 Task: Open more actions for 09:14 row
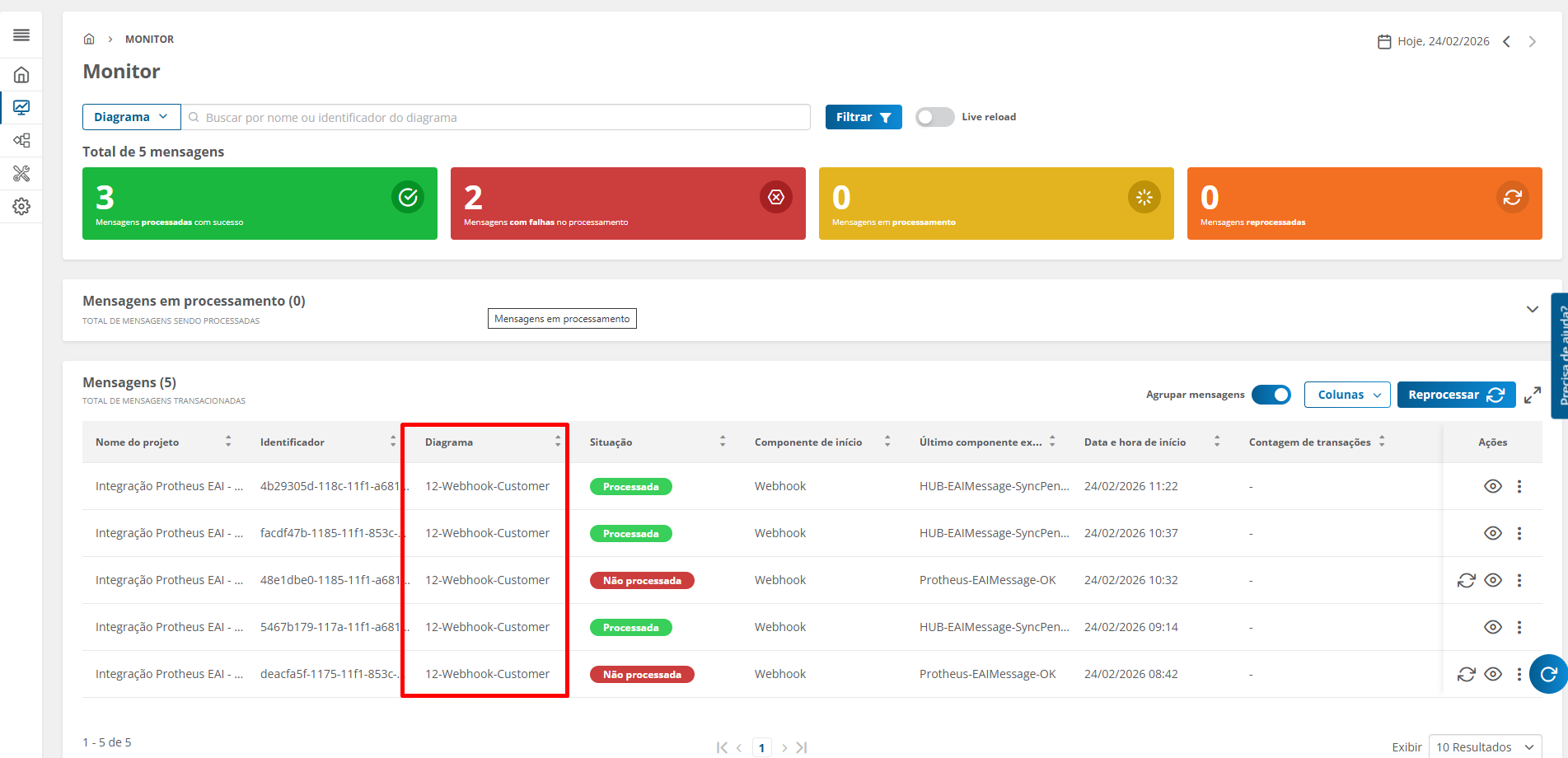click(x=1519, y=627)
